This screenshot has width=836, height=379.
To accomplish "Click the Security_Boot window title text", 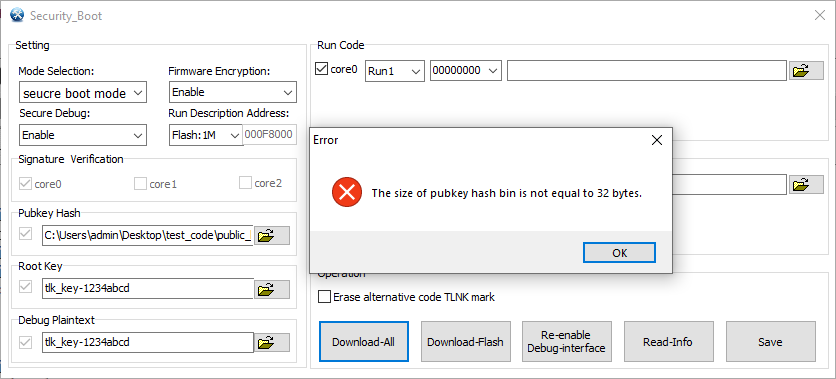I will (66, 16).
